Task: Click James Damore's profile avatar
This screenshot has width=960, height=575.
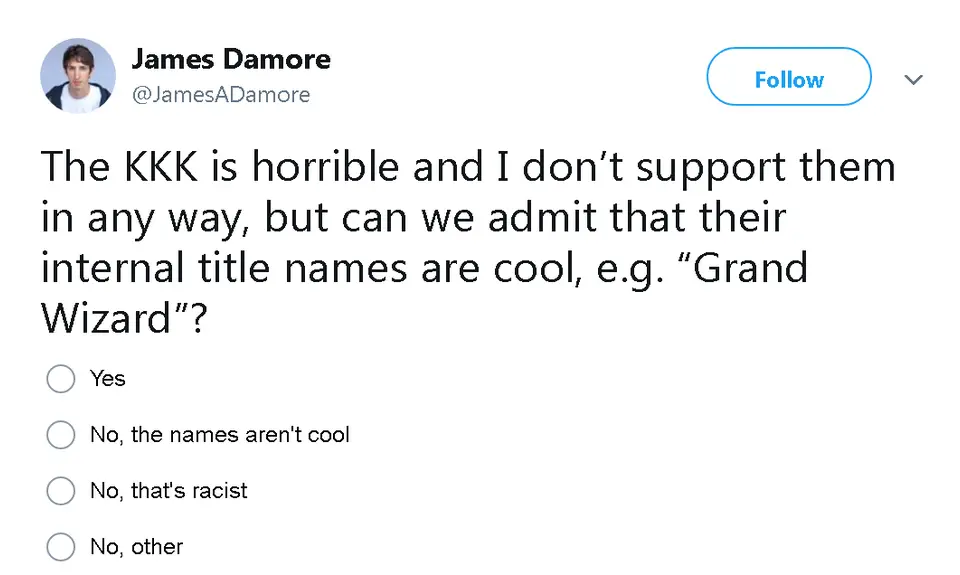Action: tap(78, 76)
